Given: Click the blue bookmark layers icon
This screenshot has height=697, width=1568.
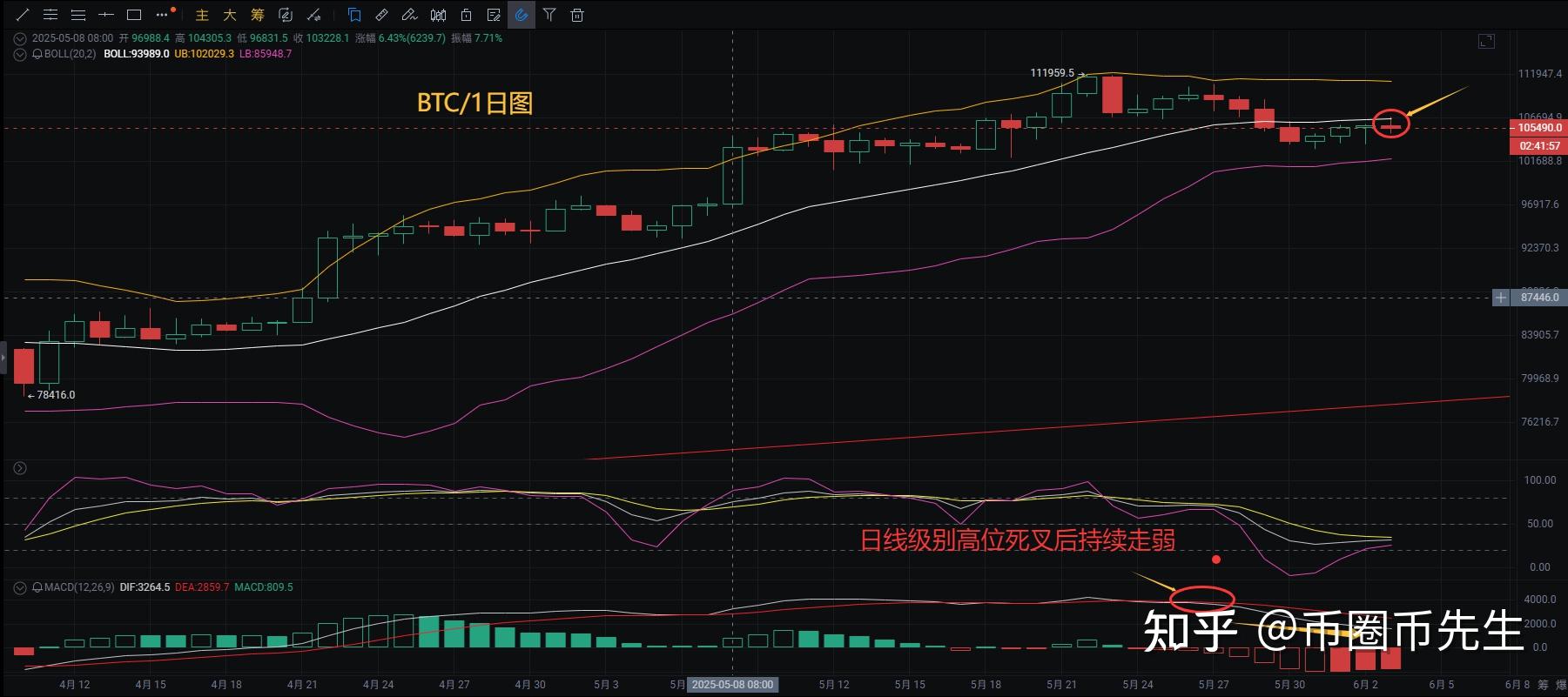Looking at the screenshot, I should [354, 15].
